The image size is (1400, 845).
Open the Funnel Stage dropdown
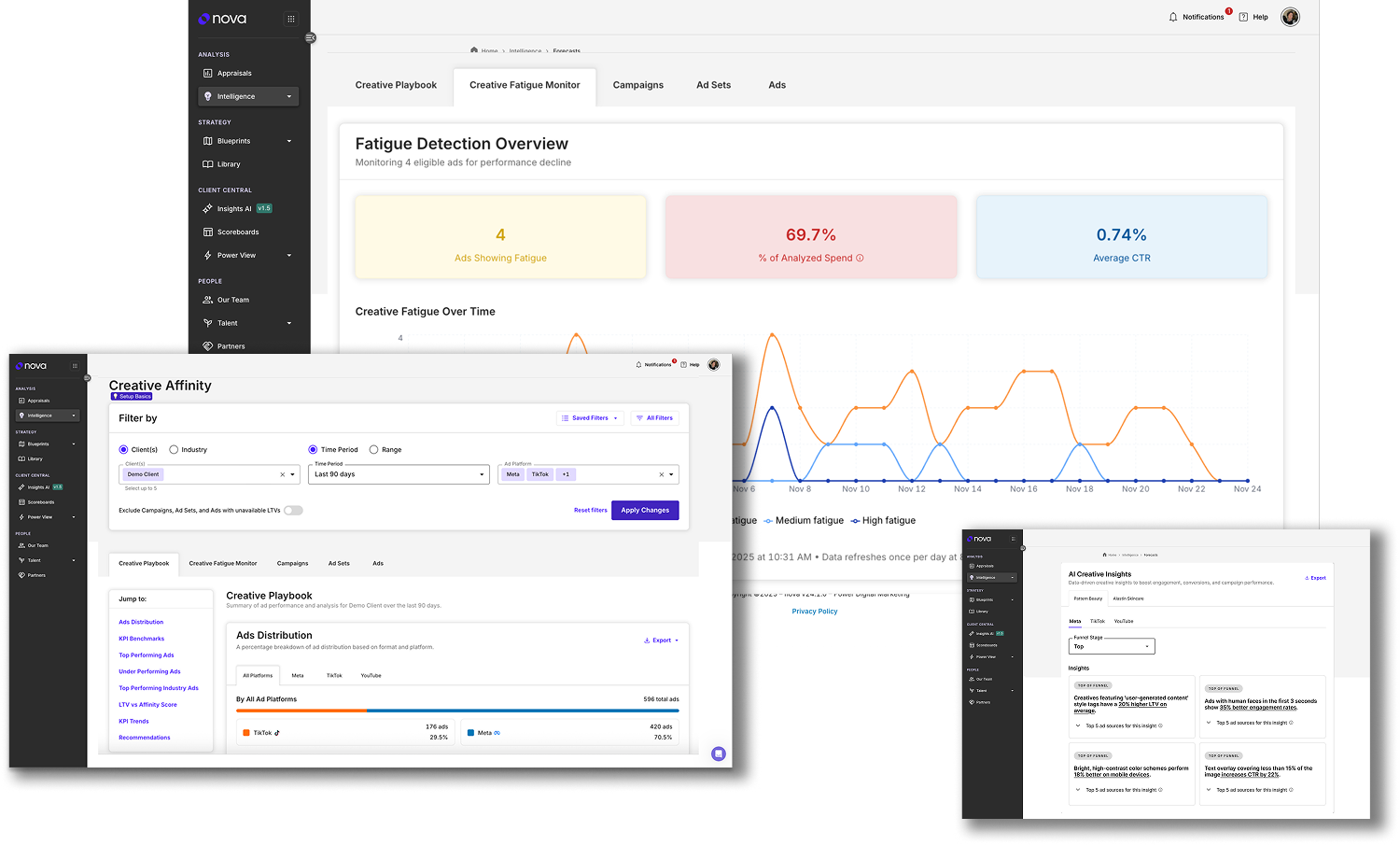[1111, 646]
